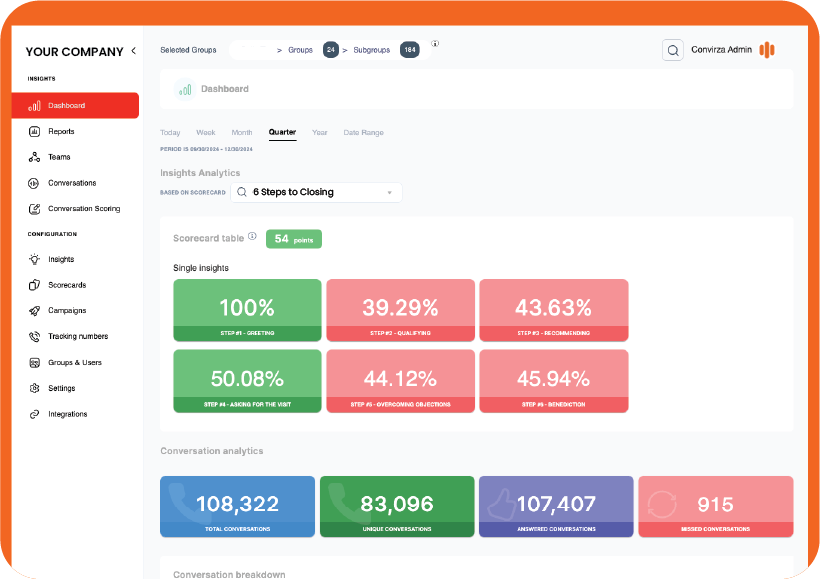Click the Tracking numbers icon
820x579 pixels.
point(33,336)
